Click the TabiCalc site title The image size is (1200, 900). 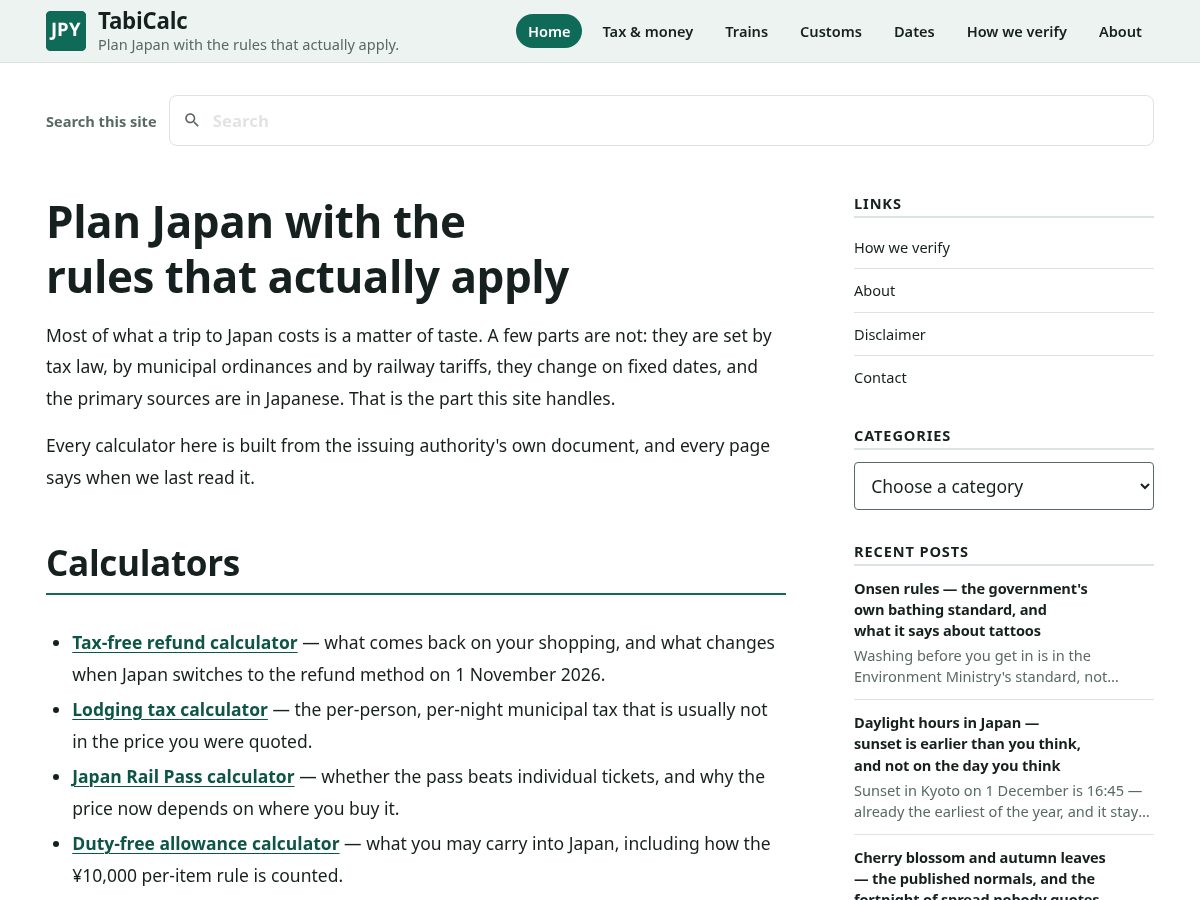[143, 20]
